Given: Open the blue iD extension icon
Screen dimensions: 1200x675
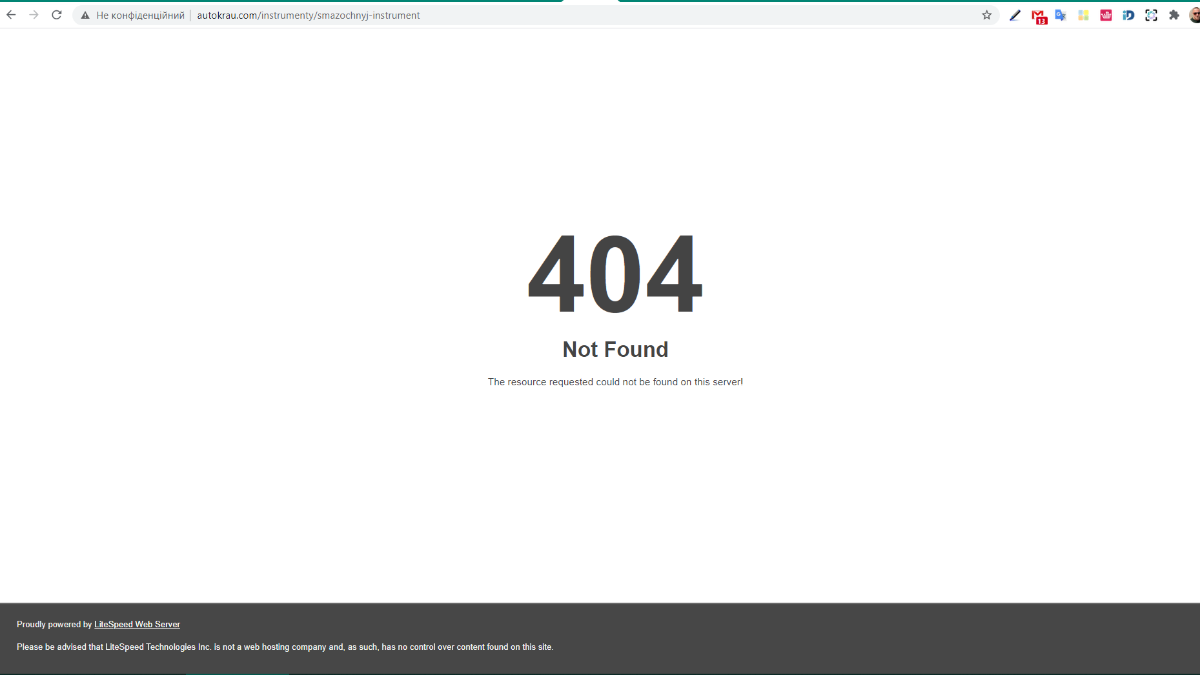Looking at the screenshot, I should click(1128, 15).
